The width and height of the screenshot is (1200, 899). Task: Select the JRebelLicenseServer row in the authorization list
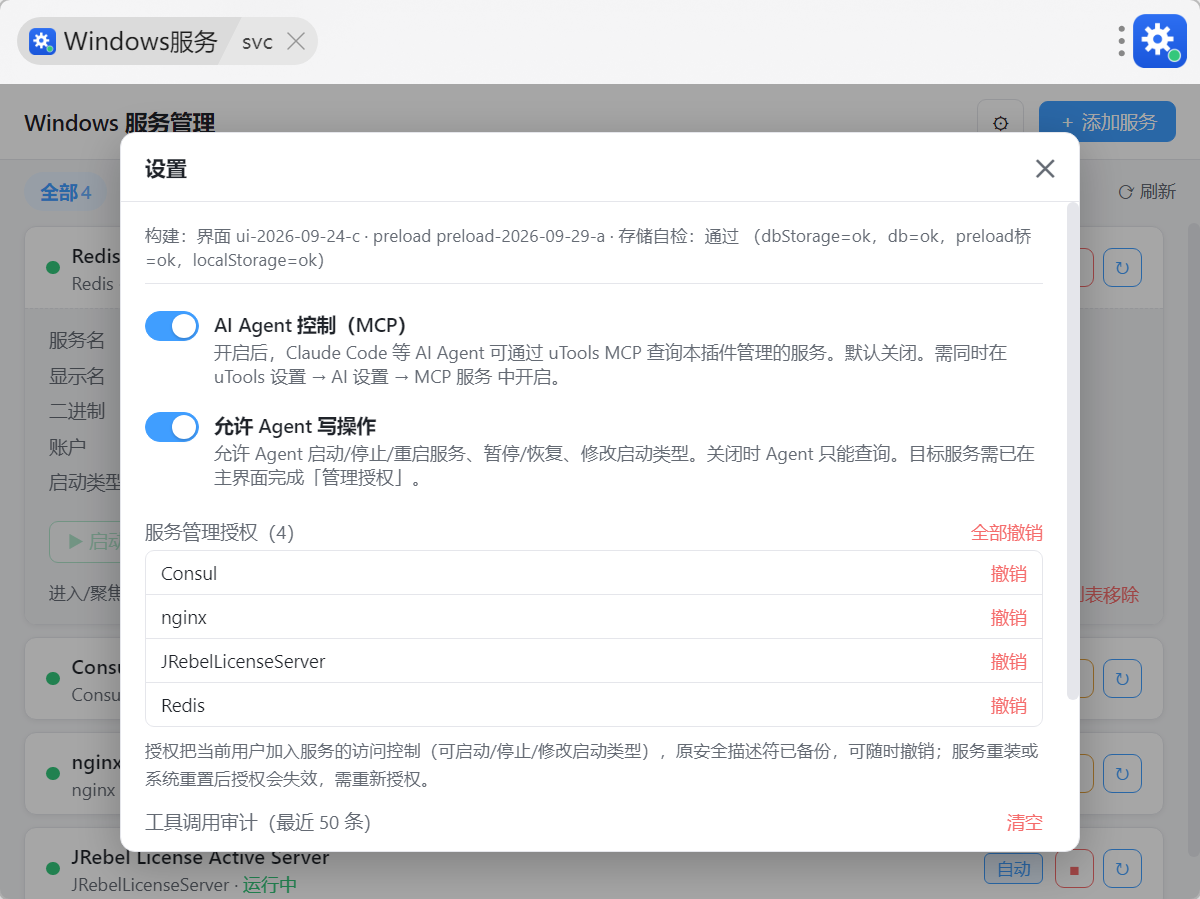tap(594, 661)
